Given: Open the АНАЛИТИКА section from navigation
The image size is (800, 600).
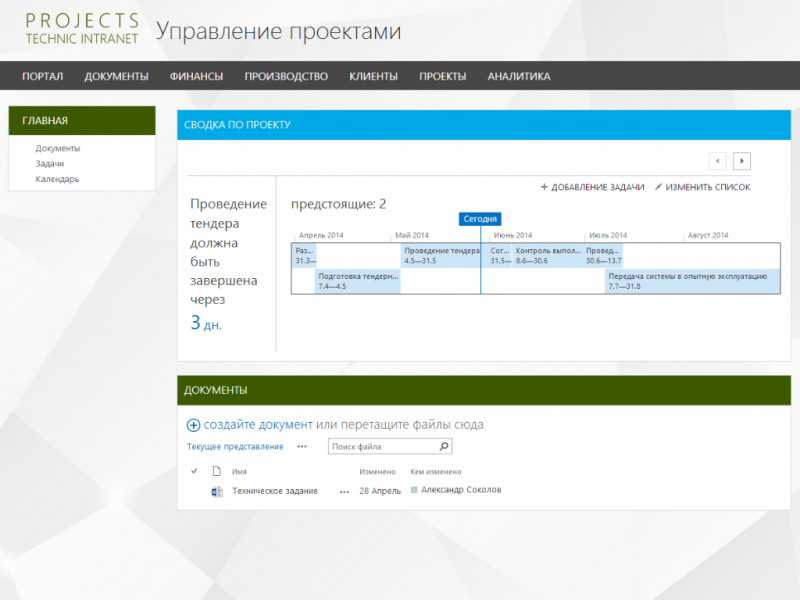Looking at the screenshot, I should pyautogui.click(x=518, y=75).
